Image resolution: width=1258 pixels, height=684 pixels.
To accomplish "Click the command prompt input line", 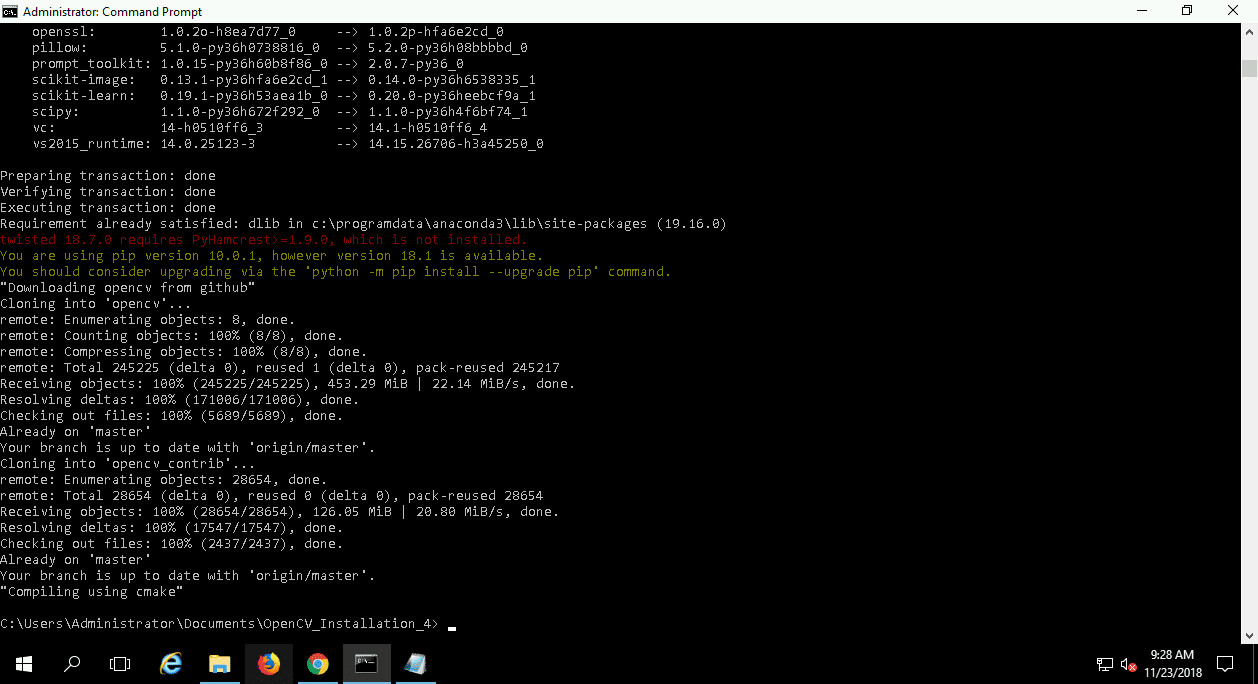I will pyautogui.click(x=228, y=624).
